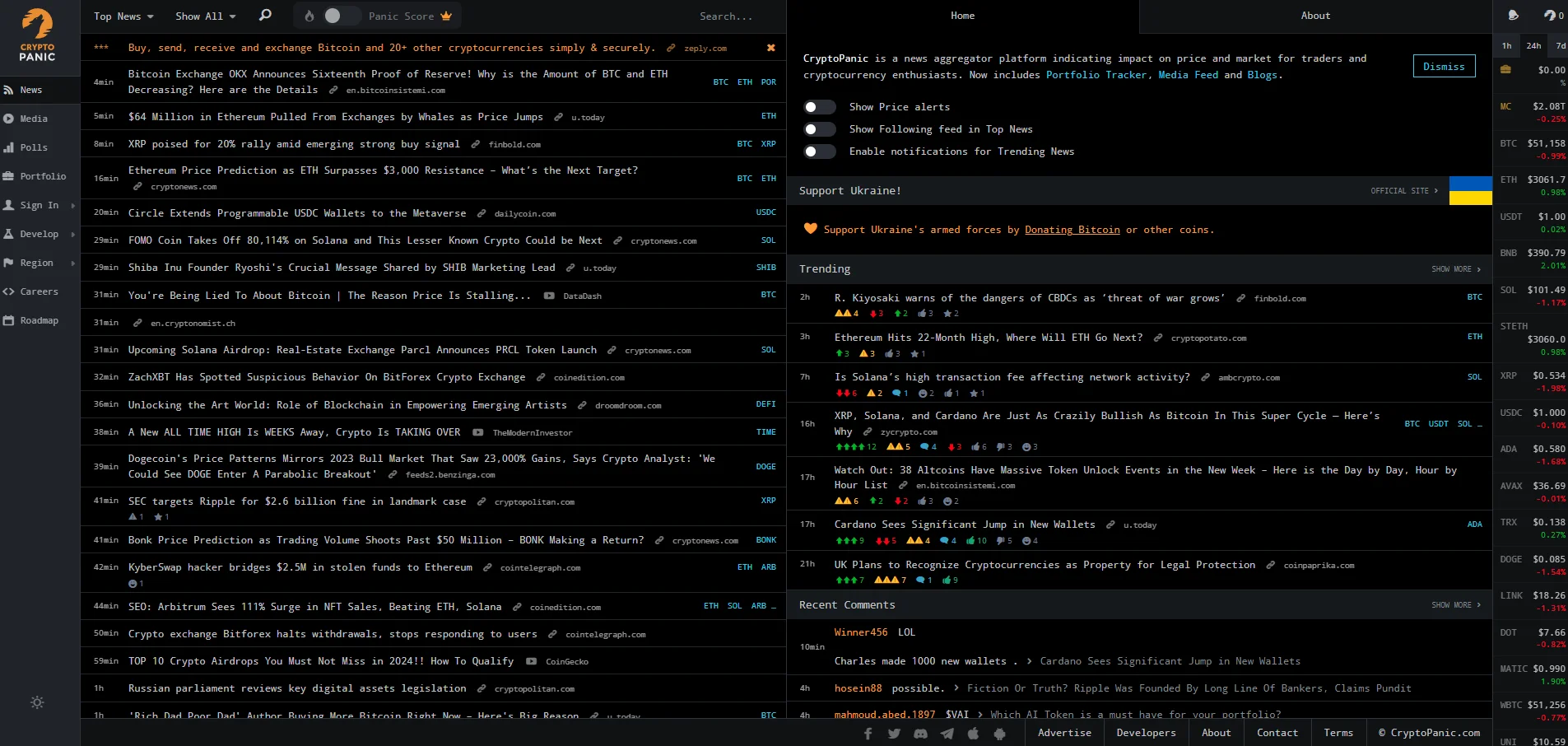
Task: Click the Panic Score crown icon
Action: tap(446, 16)
